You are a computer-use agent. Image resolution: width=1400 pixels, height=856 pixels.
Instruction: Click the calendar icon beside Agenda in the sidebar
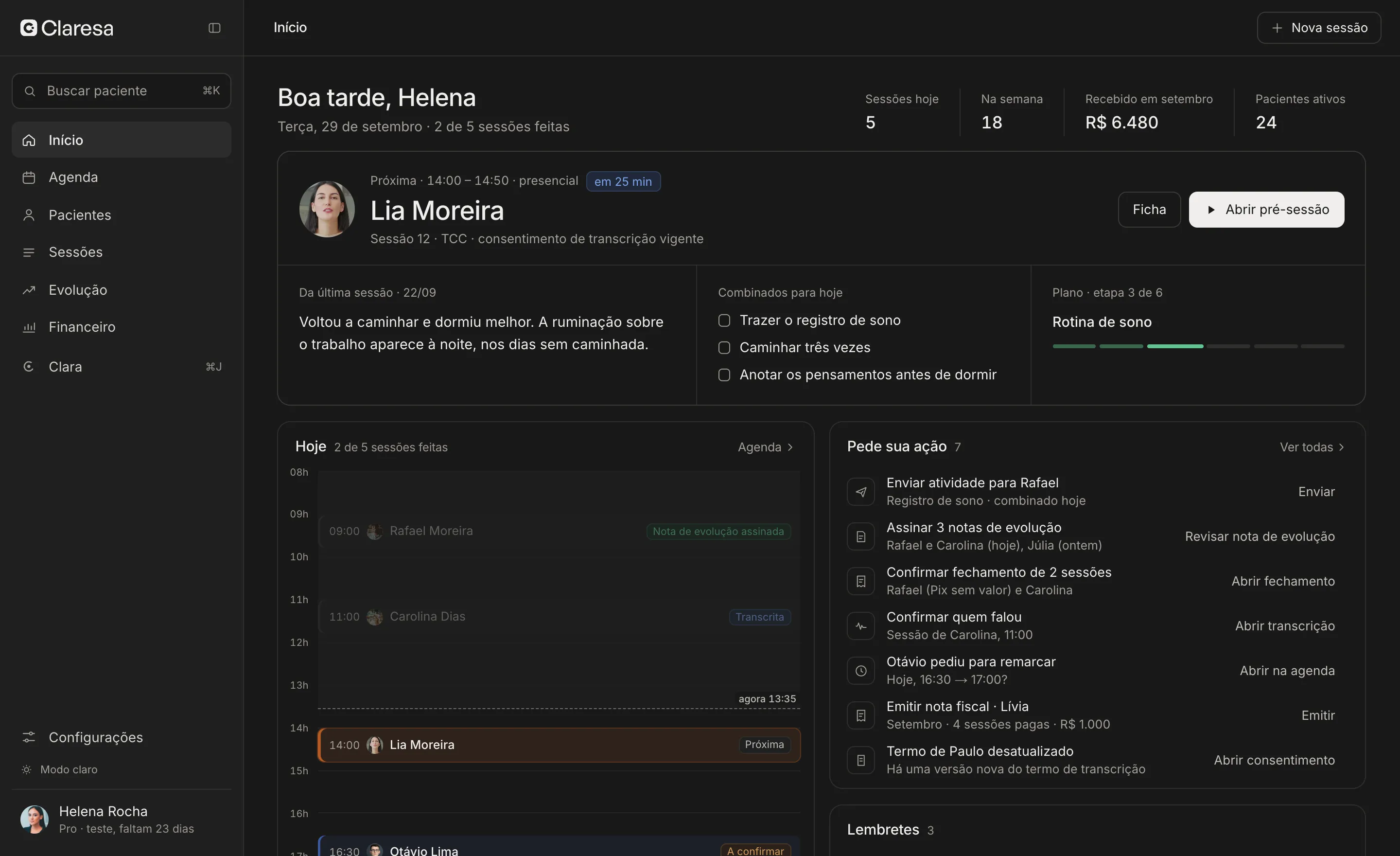(x=28, y=178)
